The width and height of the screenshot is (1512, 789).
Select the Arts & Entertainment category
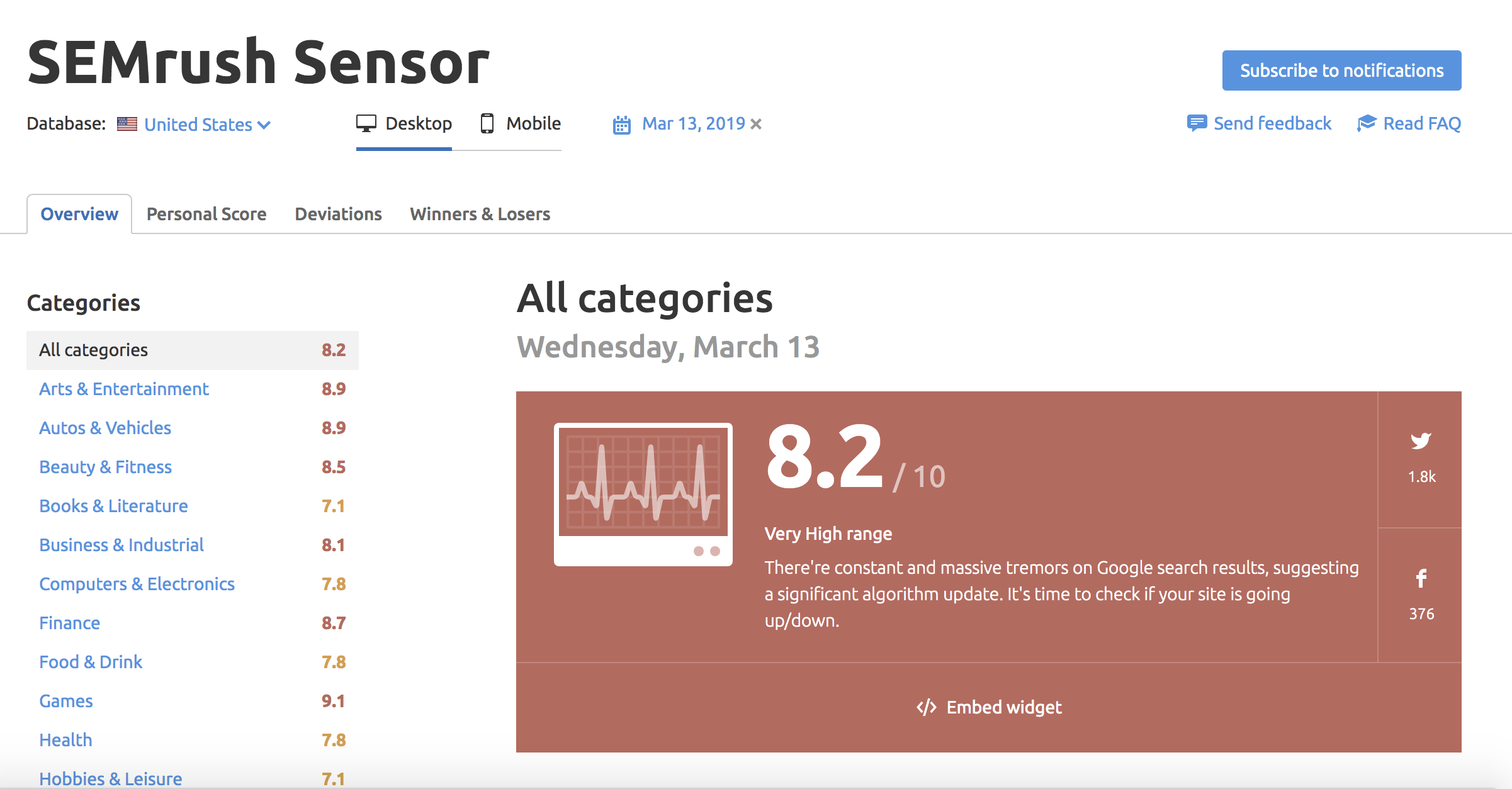click(x=124, y=389)
